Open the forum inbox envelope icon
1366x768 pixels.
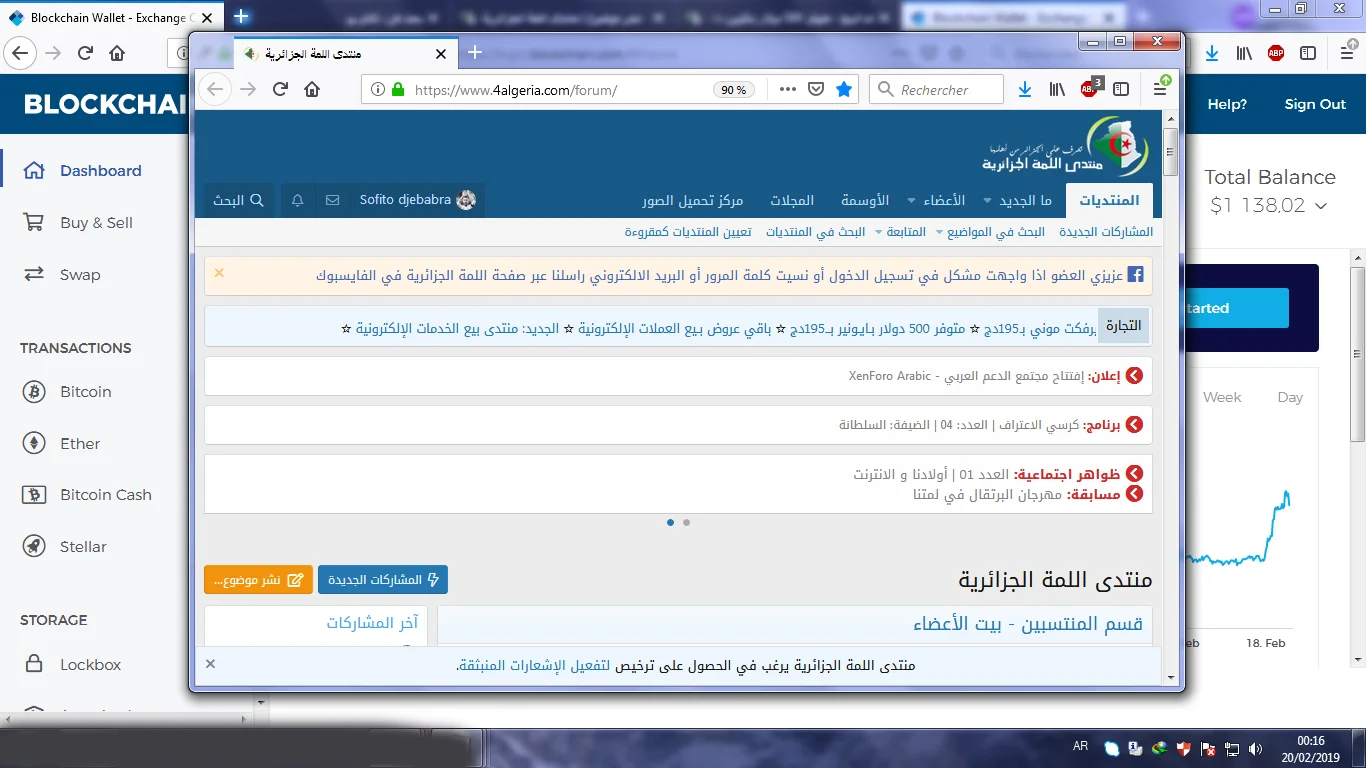point(332,200)
